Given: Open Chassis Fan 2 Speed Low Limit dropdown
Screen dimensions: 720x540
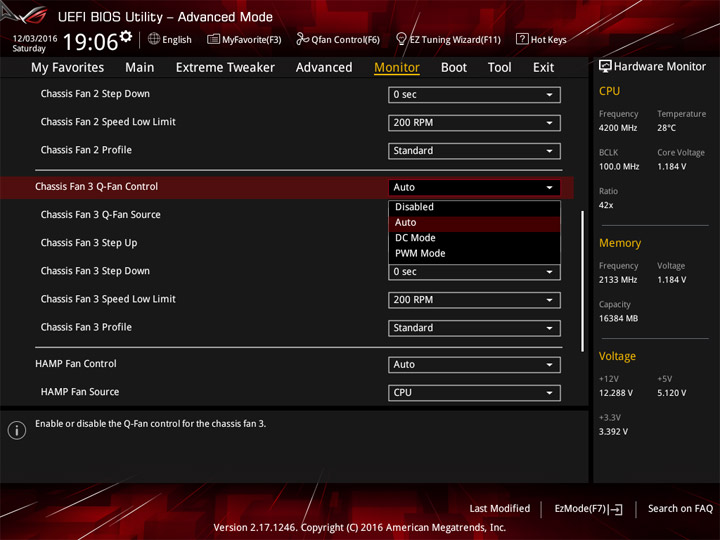Looking at the screenshot, I should click(x=474, y=123).
